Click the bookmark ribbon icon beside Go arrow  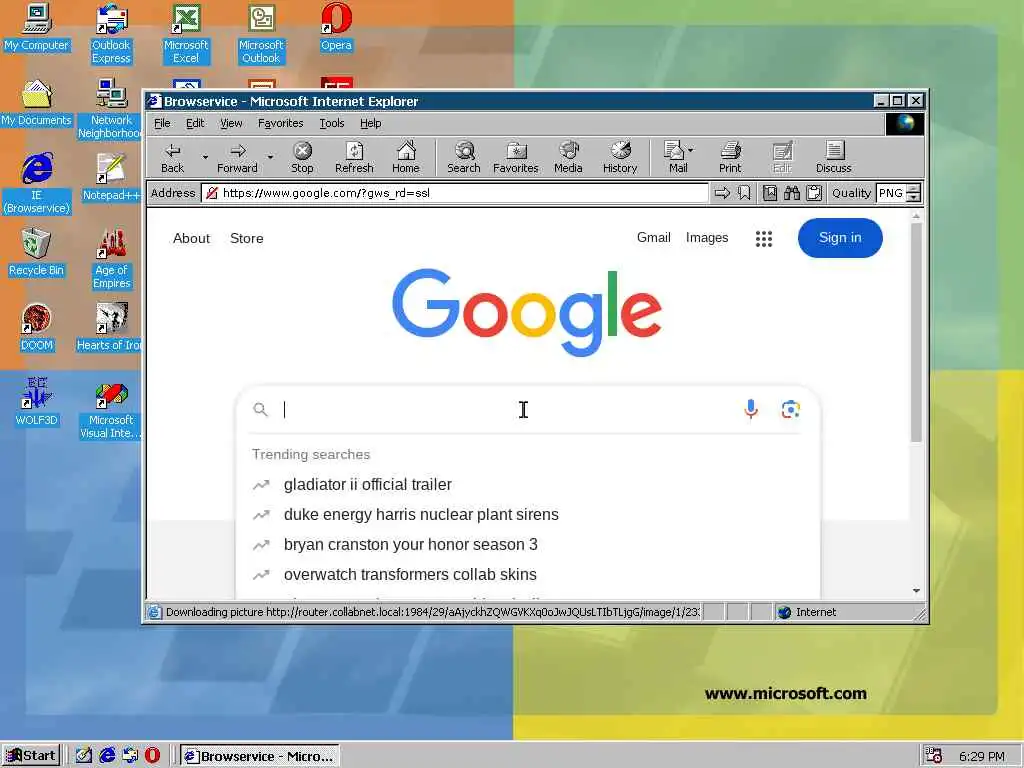(x=744, y=193)
